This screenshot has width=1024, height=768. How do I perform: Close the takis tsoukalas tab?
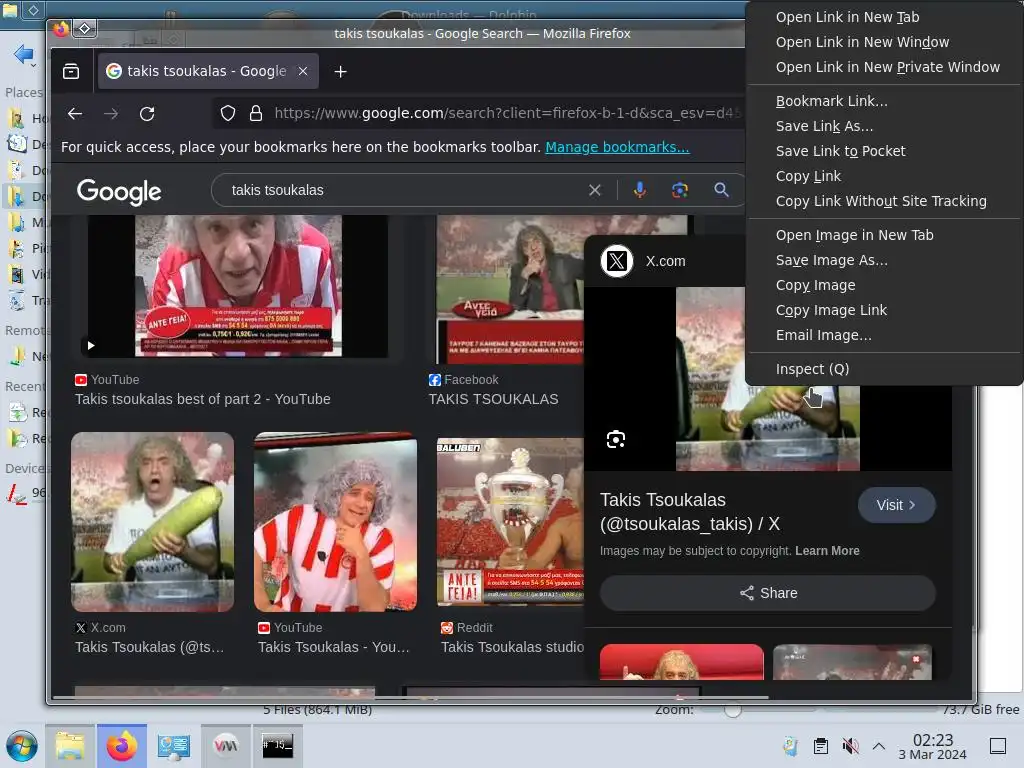click(x=303, y=71)
